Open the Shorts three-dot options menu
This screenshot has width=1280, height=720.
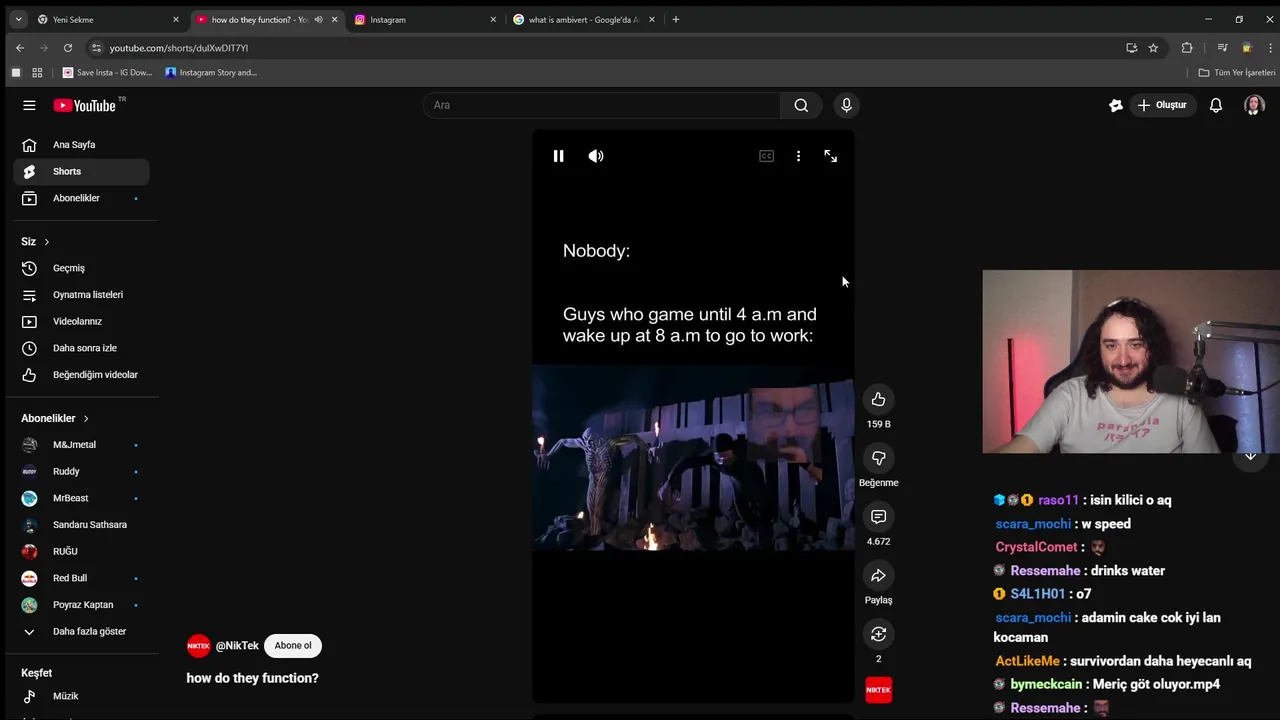click(x=798, y=156)
